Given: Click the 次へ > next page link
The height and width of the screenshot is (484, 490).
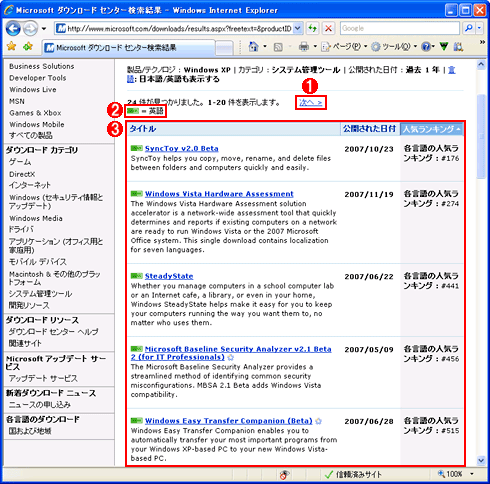Looking at the screenshot, I should point(310,103).
